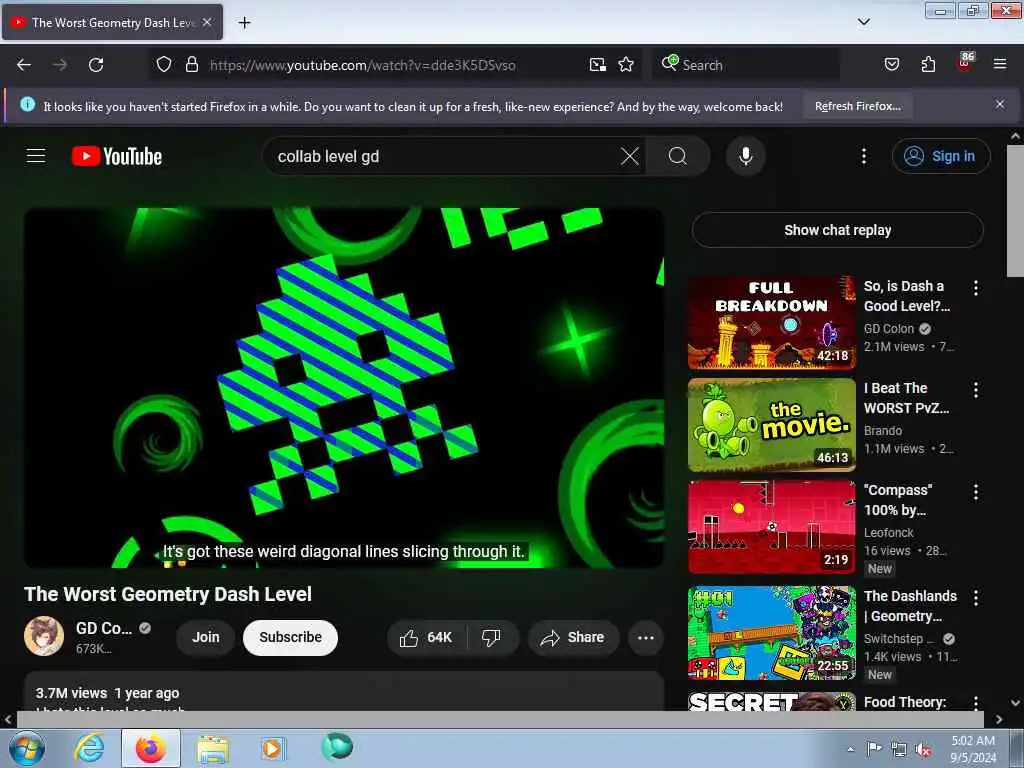1024x768 pixels.
Task: Open options for 'So, is Dash' video
Action: coord(976,288)
